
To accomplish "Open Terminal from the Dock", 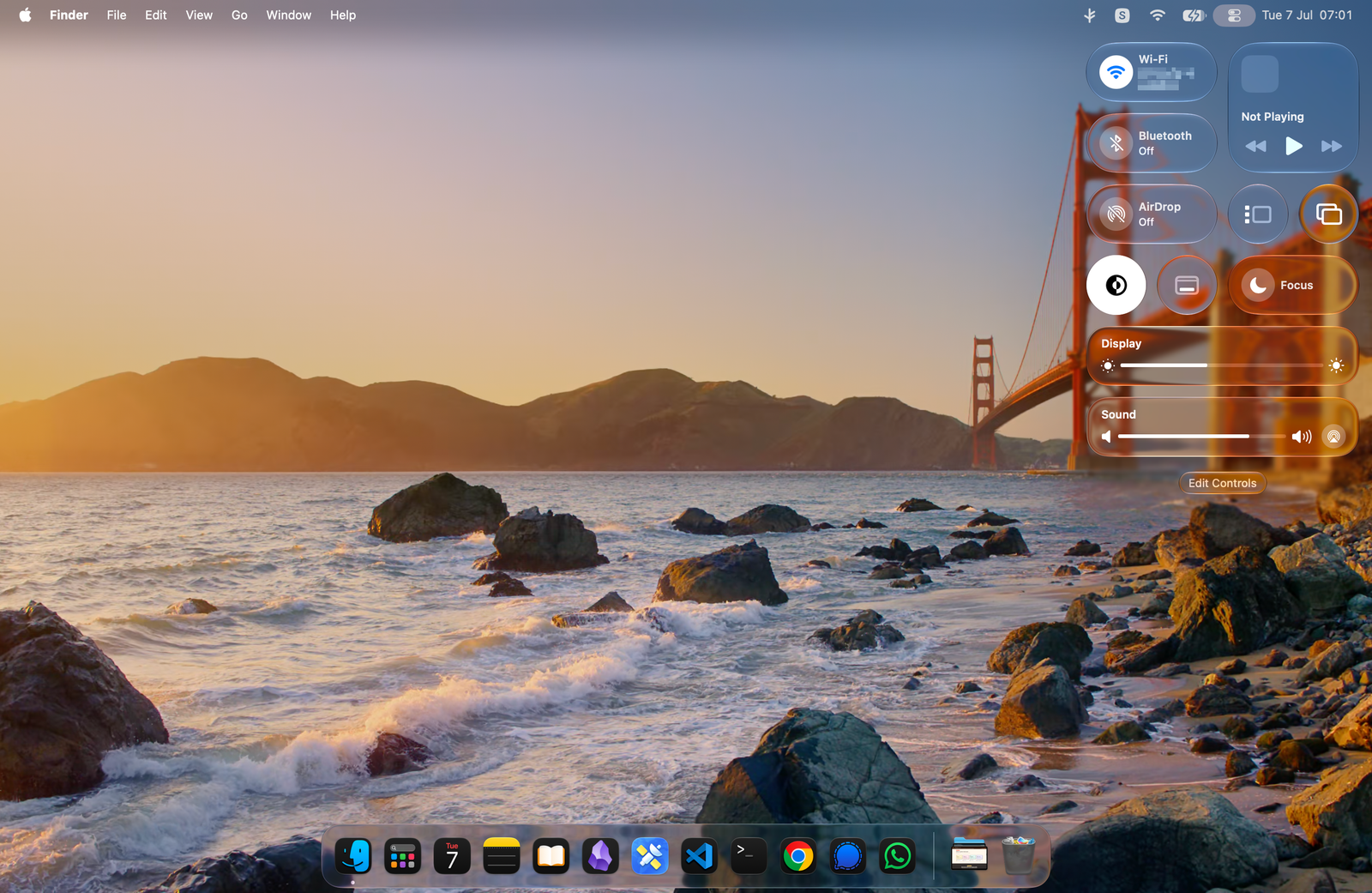I will [749, 856].
